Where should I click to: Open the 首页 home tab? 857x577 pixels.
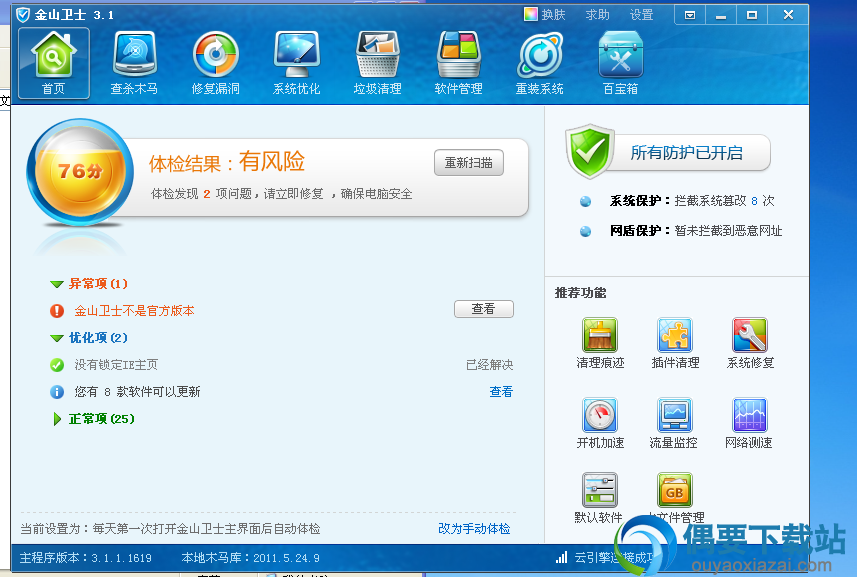click(x=54, y=63)
